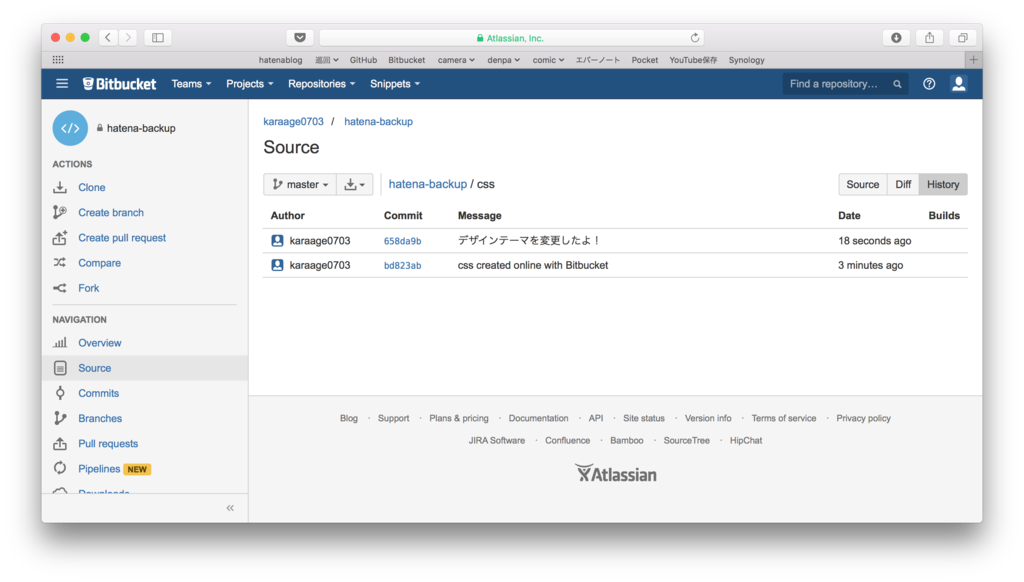Click the Clone action link

click(91, 187)
